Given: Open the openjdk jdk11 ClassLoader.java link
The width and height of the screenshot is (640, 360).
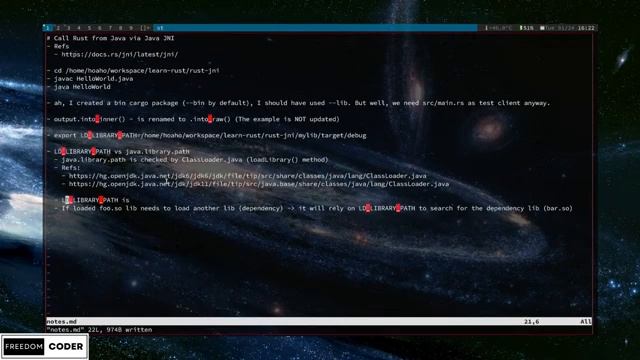Looking at the screenshot, I should coord(259,184).
